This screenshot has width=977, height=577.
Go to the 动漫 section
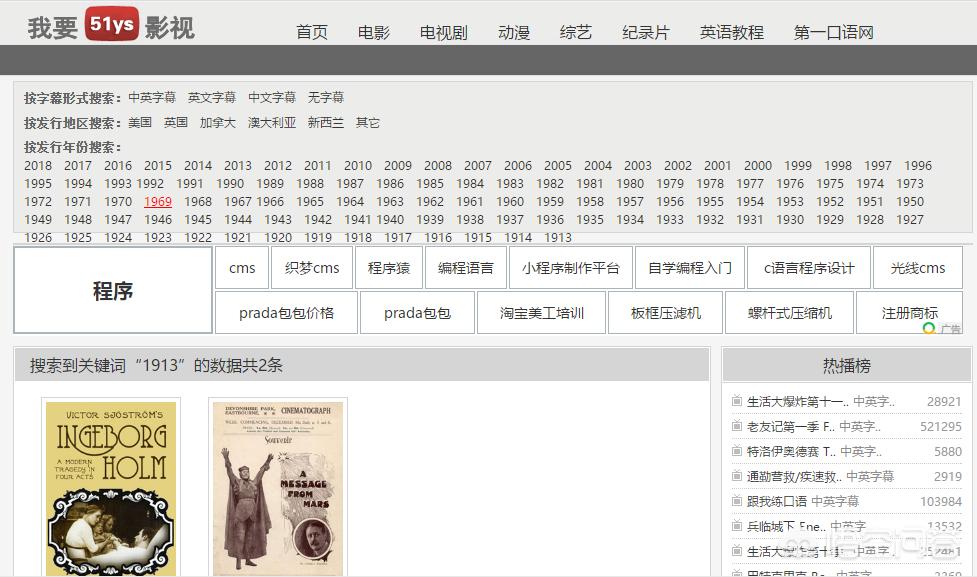(x=513, y=32)
